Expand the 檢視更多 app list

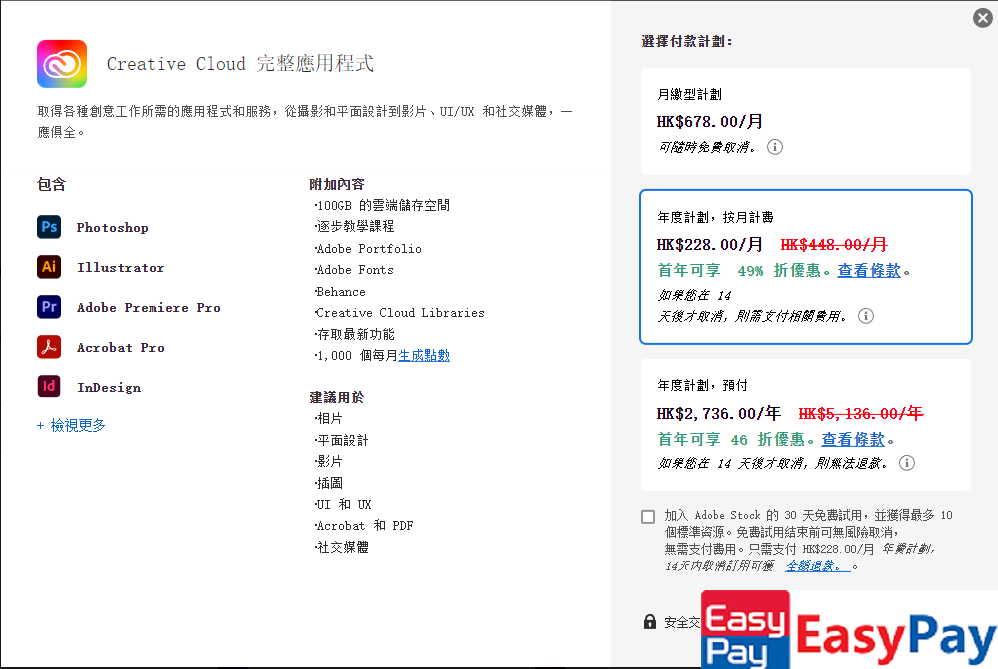click(x=71, y=425)
